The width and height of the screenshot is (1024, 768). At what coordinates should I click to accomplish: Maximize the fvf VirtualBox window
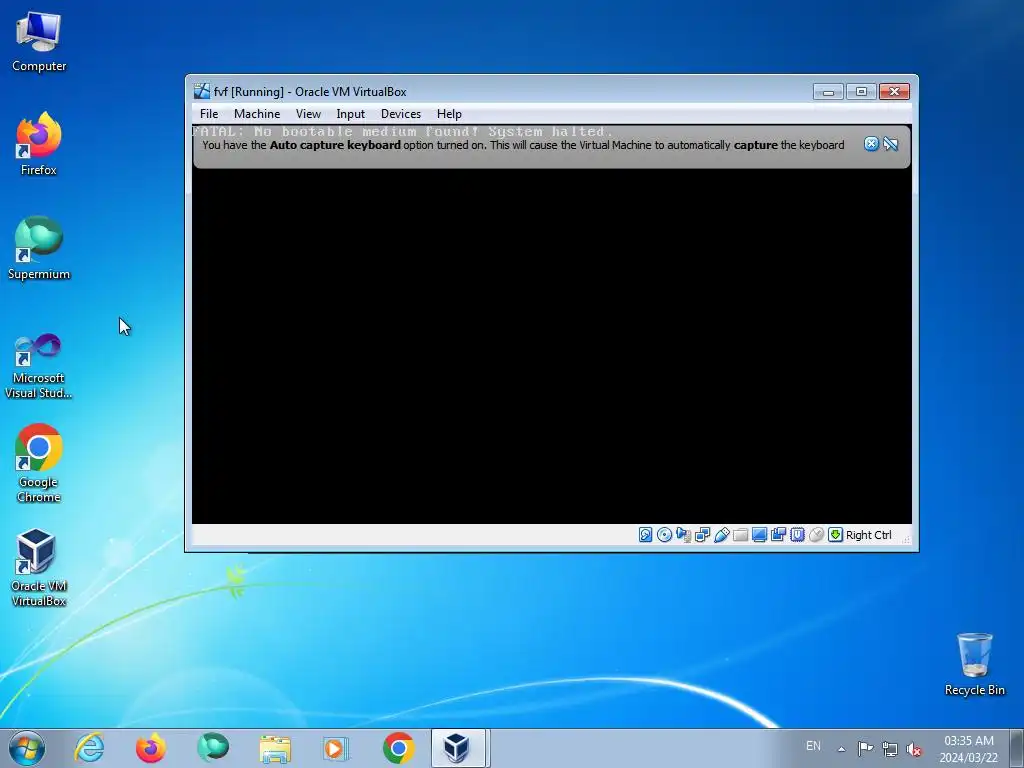(861, 91)
